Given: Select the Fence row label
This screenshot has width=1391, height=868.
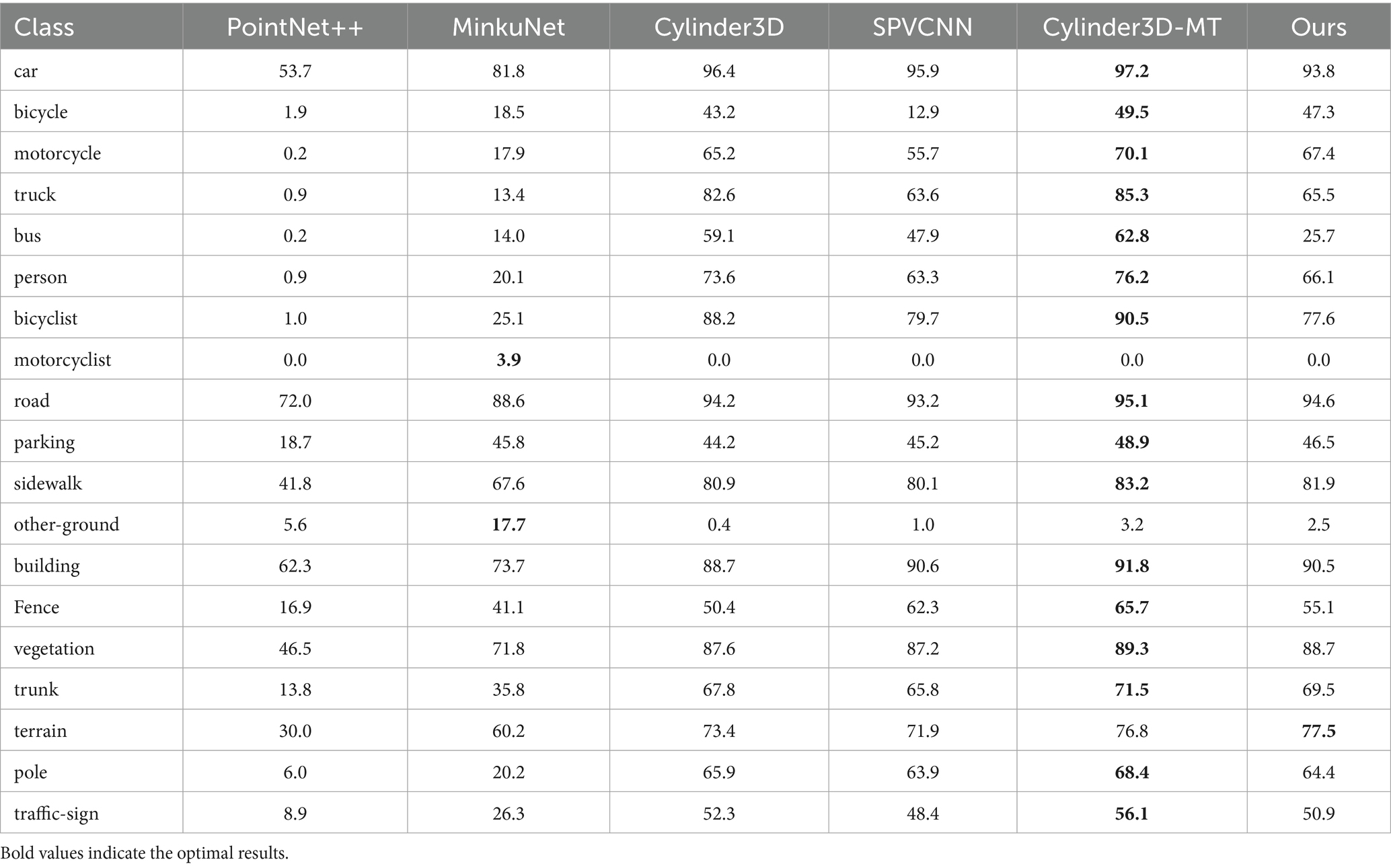Looking at the screenshot, I should [36, 607].
